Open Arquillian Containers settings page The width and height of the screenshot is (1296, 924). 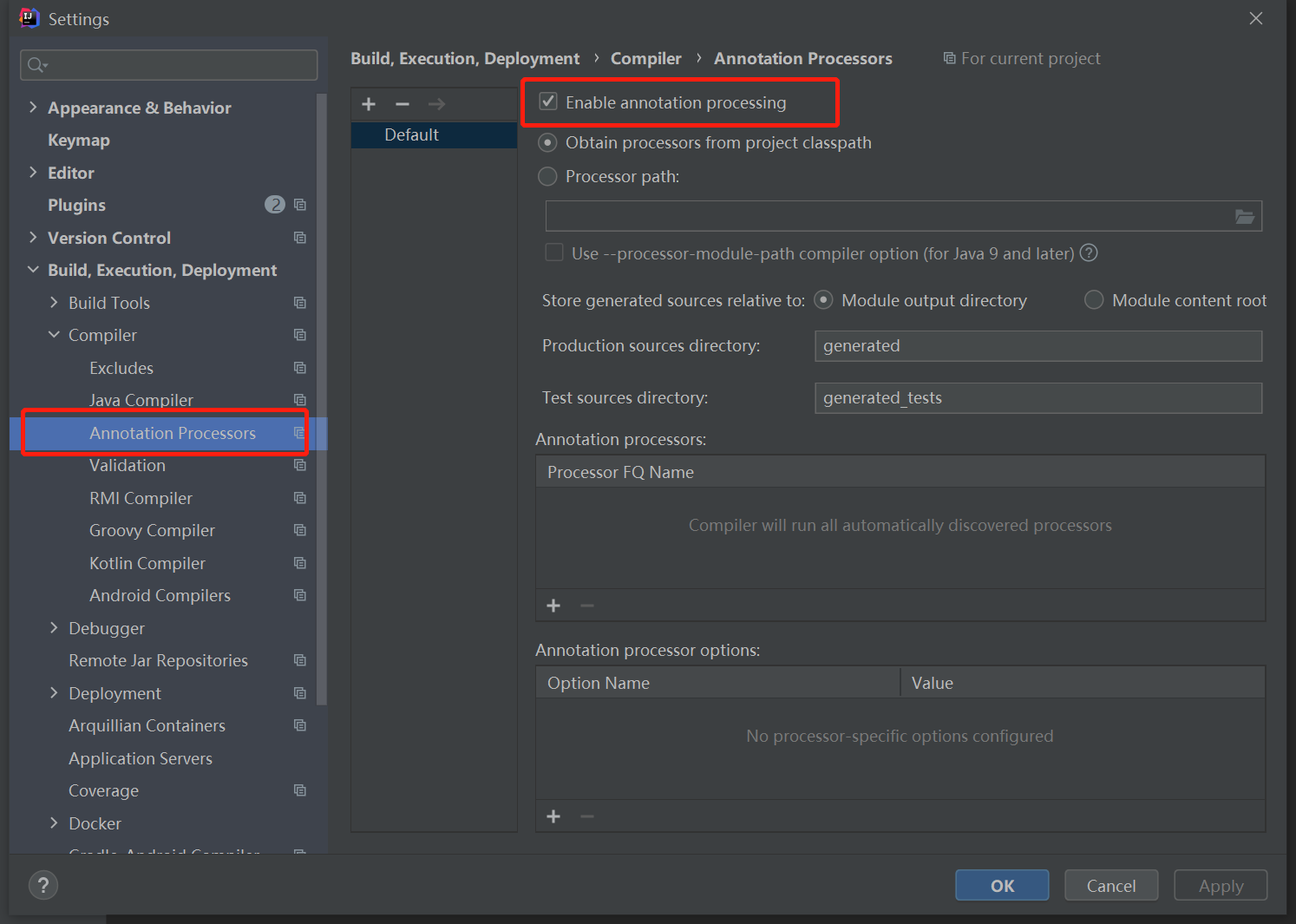click(x=147, y=725)
